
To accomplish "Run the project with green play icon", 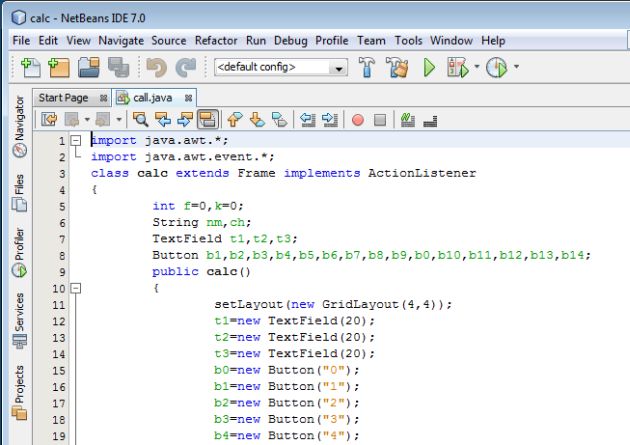I will pyautogui.click(x=429, y=67).
